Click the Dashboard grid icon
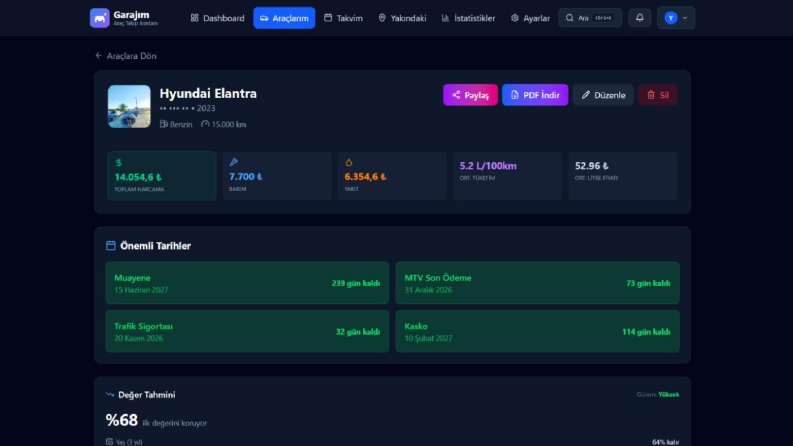The width and height of the screenshot is (793, 446). (194, 18)
